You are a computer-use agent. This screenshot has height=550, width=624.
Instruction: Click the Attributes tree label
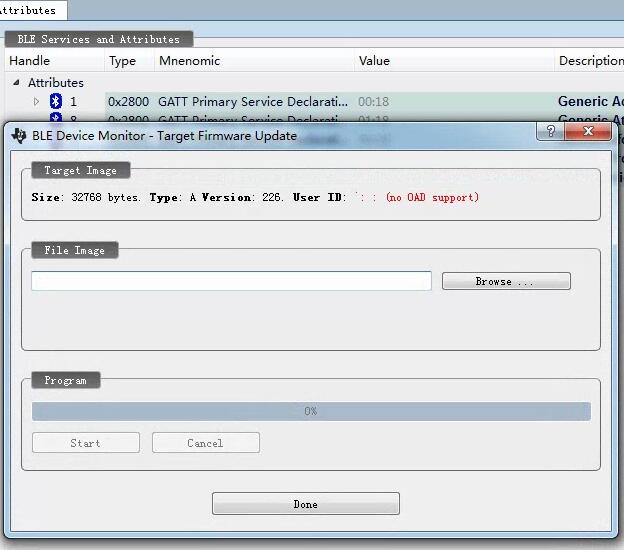click(56, 83)
